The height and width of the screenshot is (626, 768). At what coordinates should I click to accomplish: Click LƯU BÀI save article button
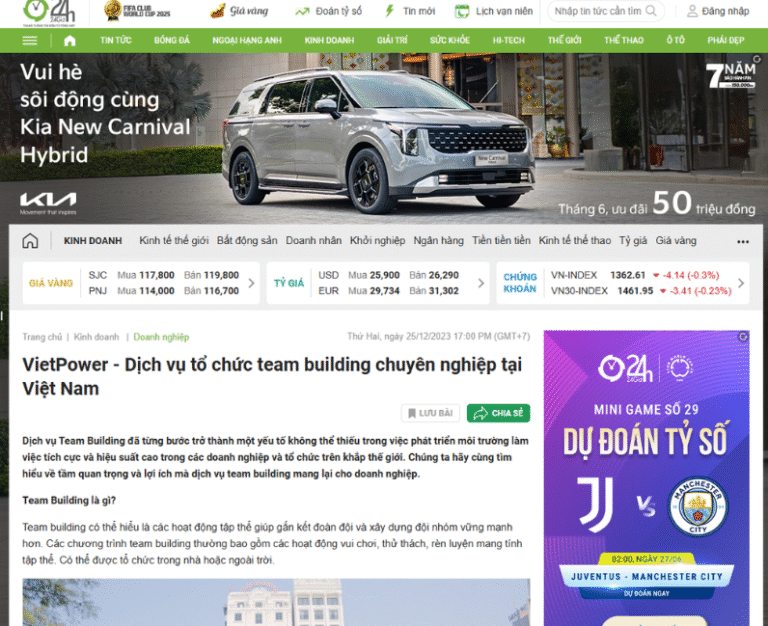point(431,413)
